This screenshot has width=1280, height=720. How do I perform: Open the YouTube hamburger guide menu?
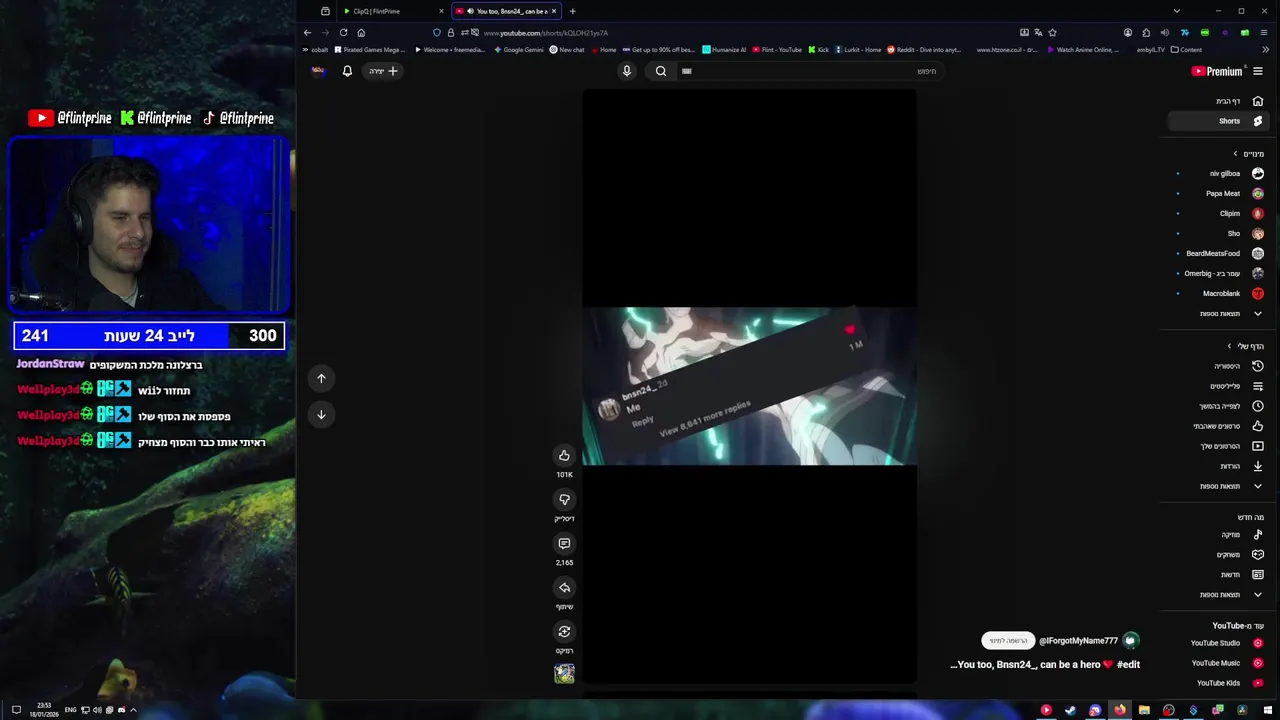(1258, 71)
